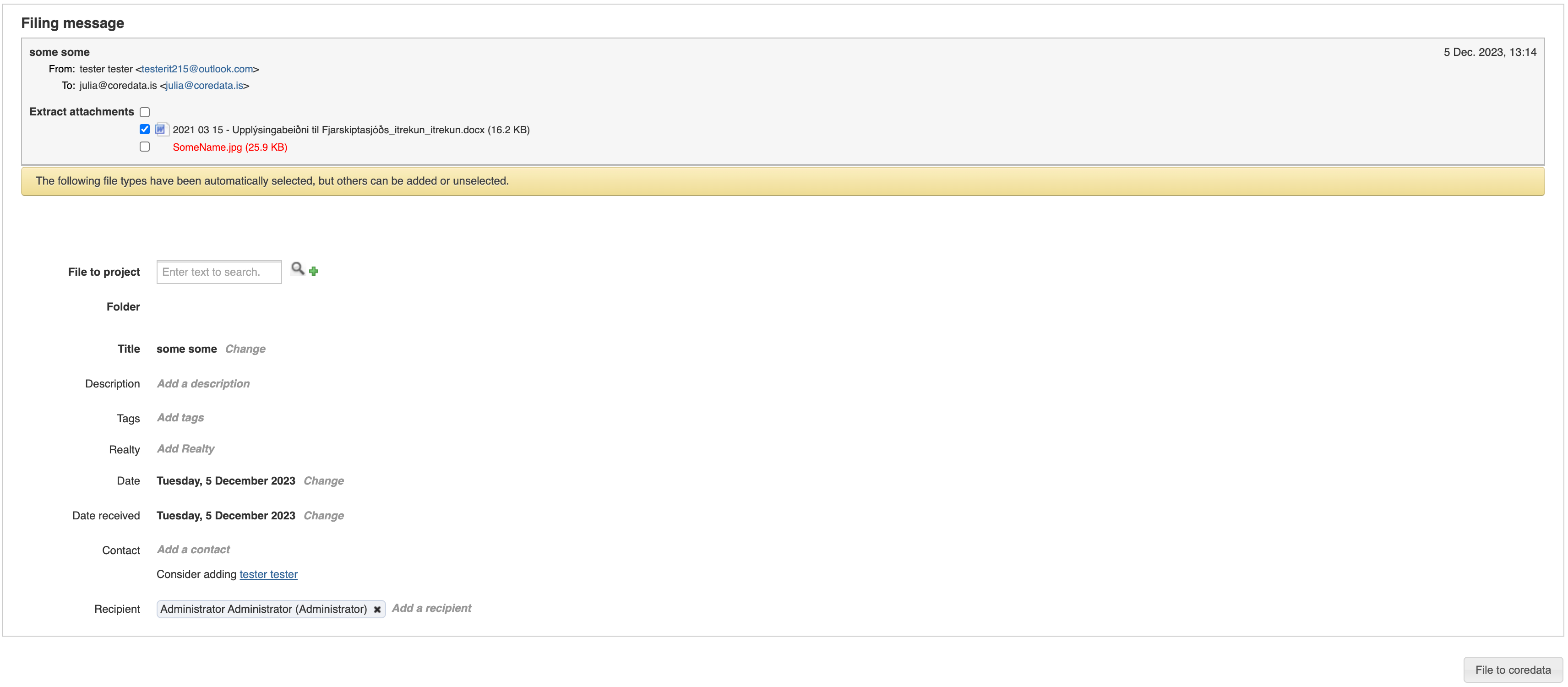
Task: Open the suggested tester tester contact link
Action: click(268, 574)
